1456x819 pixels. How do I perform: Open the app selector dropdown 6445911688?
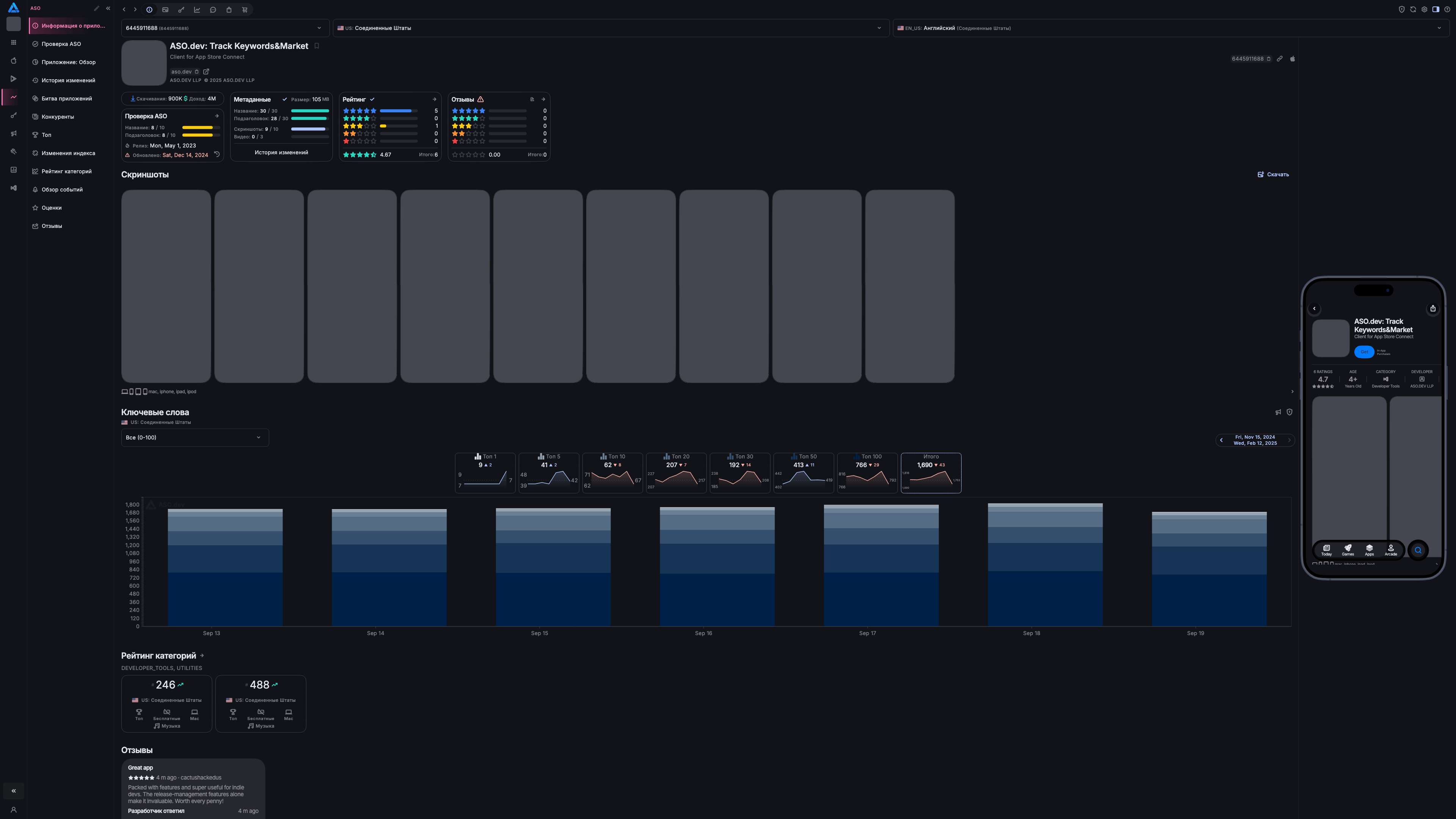pyautogui.click(x=225, y=28)
